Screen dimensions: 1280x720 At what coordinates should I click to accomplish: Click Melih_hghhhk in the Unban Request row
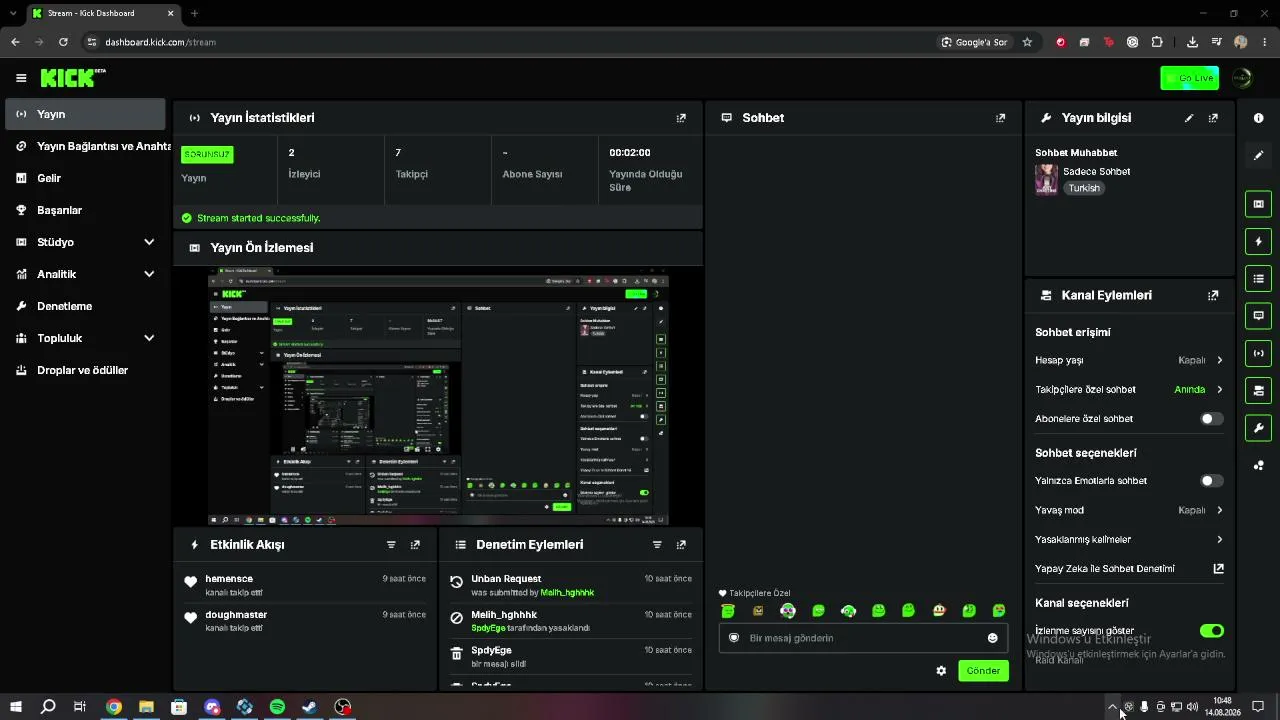tap(567, 593)
